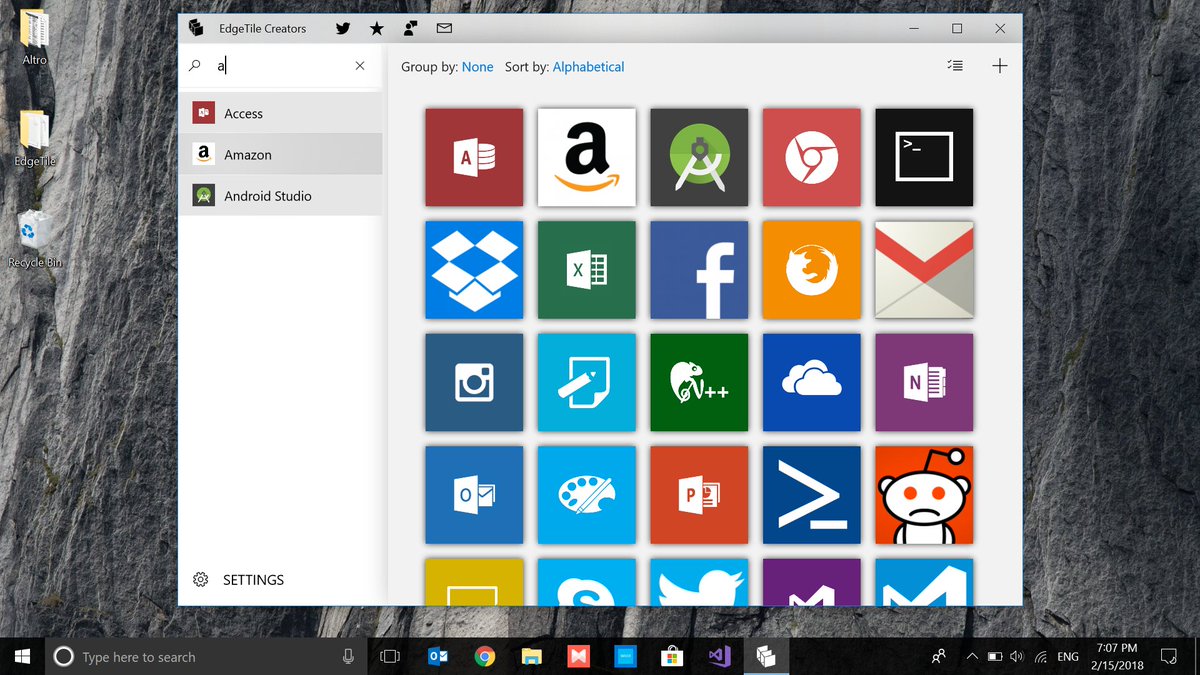This screenshot has height=675, width=1200.
Task: Open Visual Studio from the taskbar
Action: click(719, 656)
